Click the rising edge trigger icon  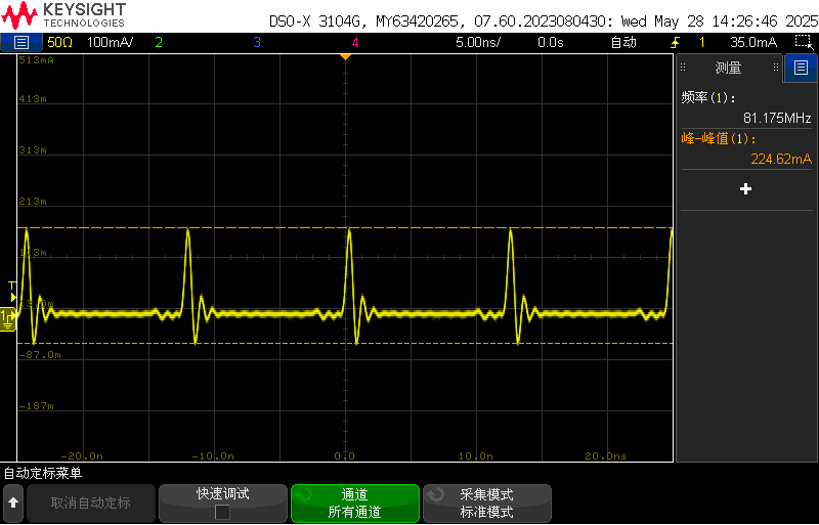point(675,42)
